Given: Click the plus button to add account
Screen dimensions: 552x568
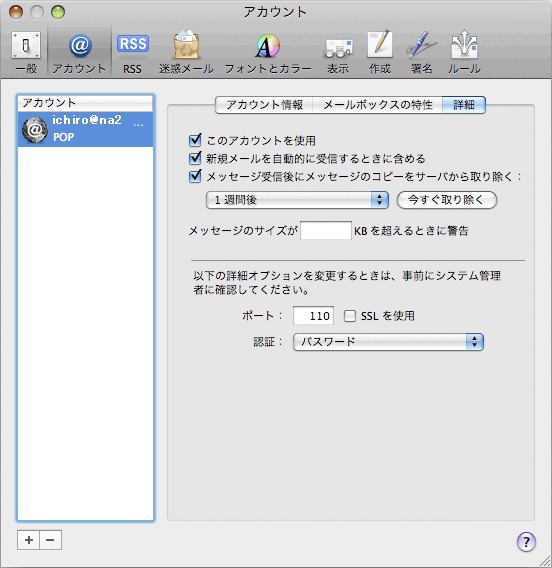Looking at the screenshot, I should tap(29, 540).
